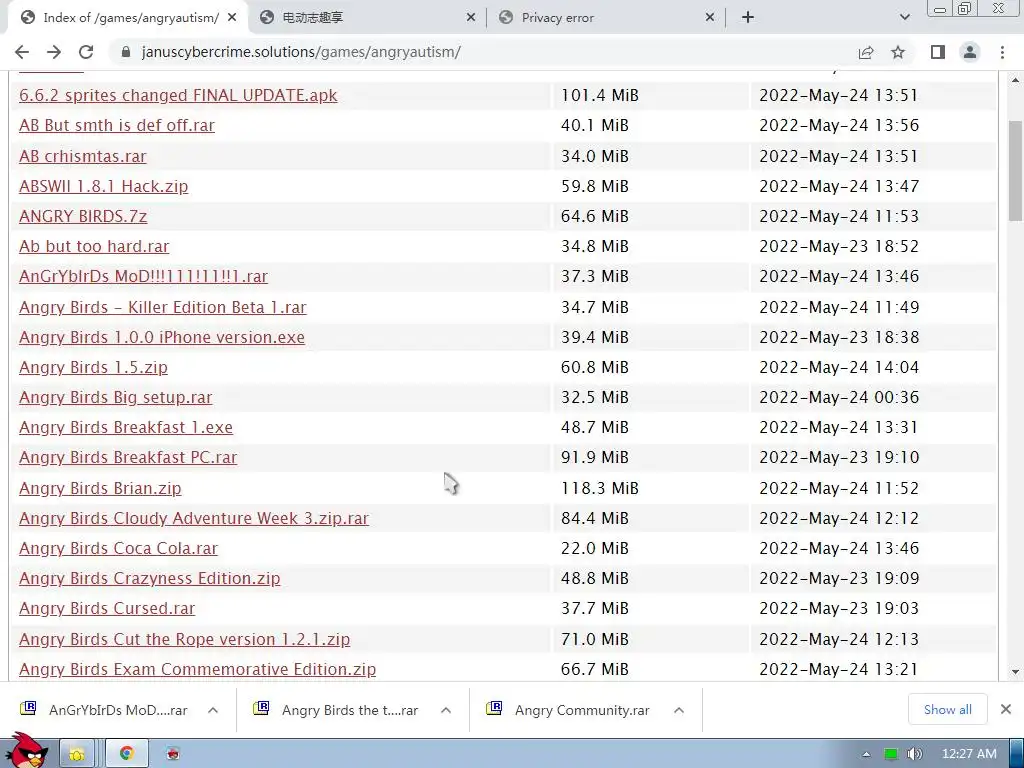Image resolution: width=1024 pixels, height=768 pixels.
Task: Switch to the 电动志趣享 tab
Action: (366, 18)
